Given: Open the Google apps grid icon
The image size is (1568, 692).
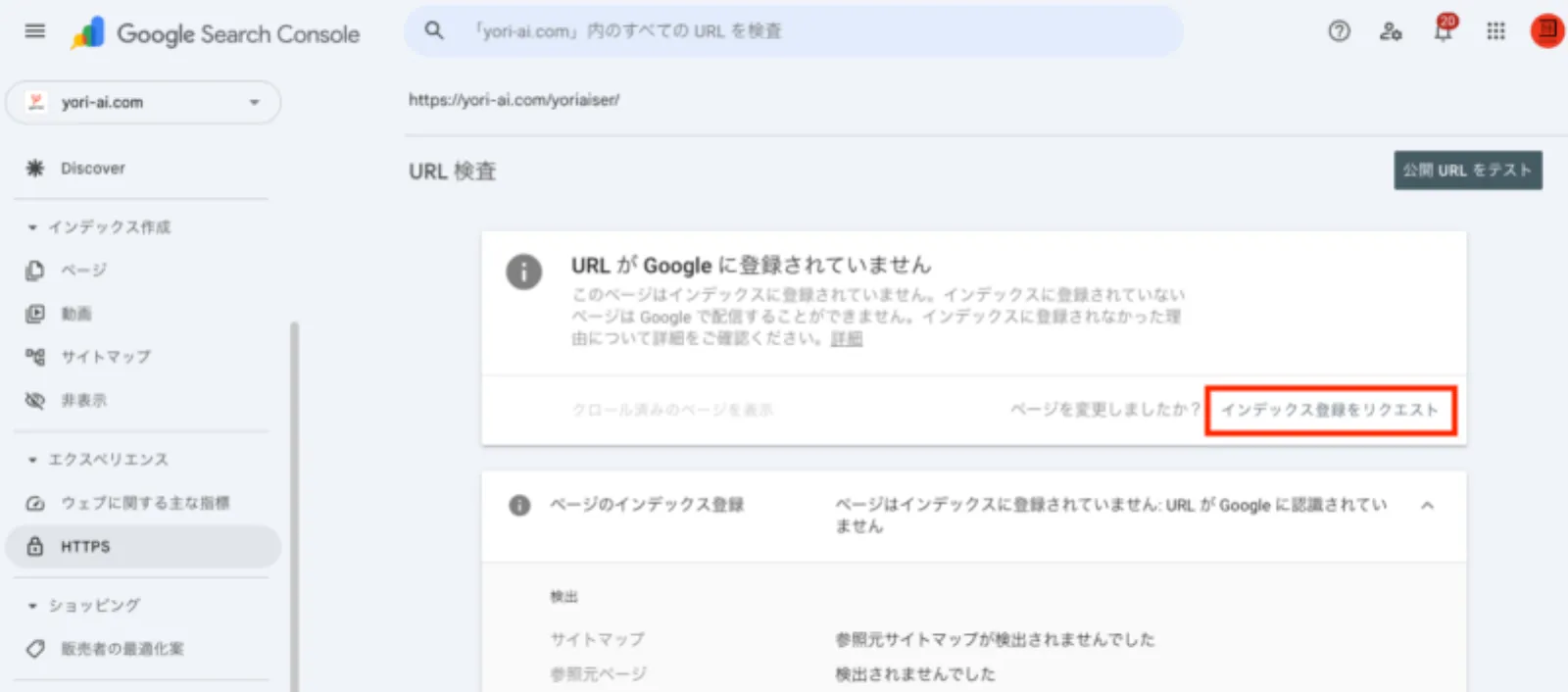Looking at the screenshot, I should click(x=1495, y=31).
